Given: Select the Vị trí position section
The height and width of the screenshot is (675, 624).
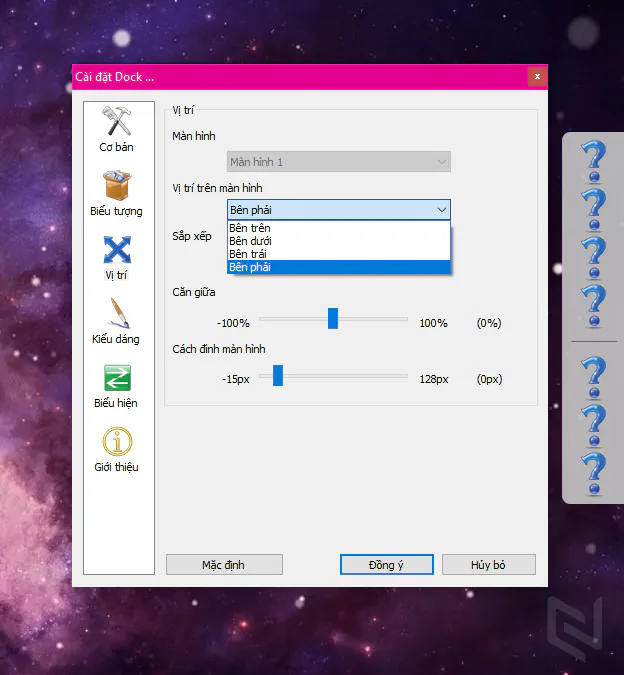Looking at the screenshot, I should point(117,257).
